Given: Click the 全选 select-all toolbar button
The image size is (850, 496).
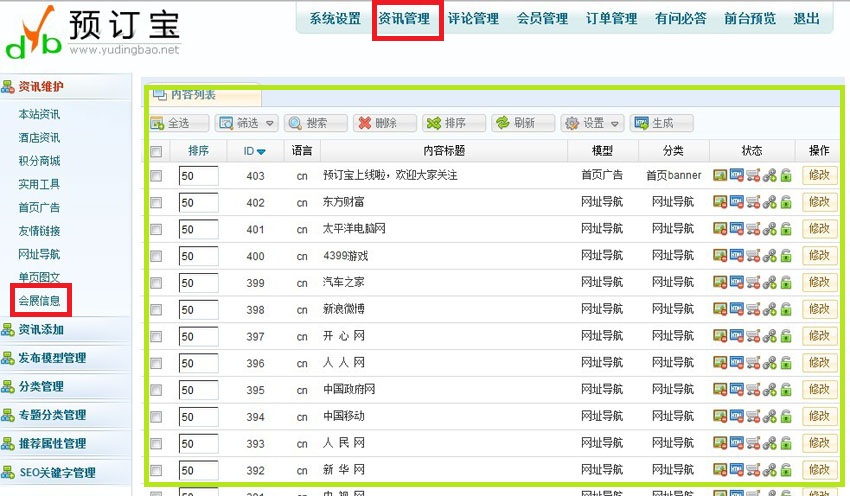Looking at the screenshot, I should tap(179, 123).
